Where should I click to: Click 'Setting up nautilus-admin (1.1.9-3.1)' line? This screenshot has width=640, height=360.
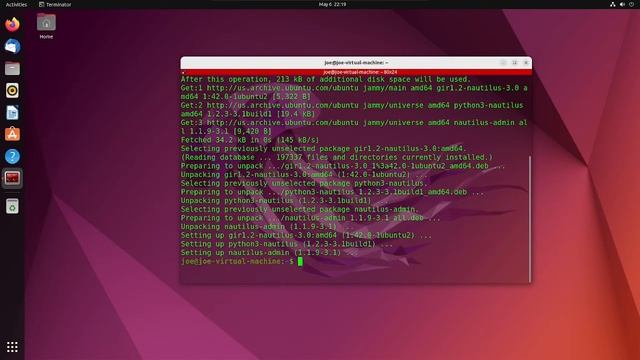269,253
